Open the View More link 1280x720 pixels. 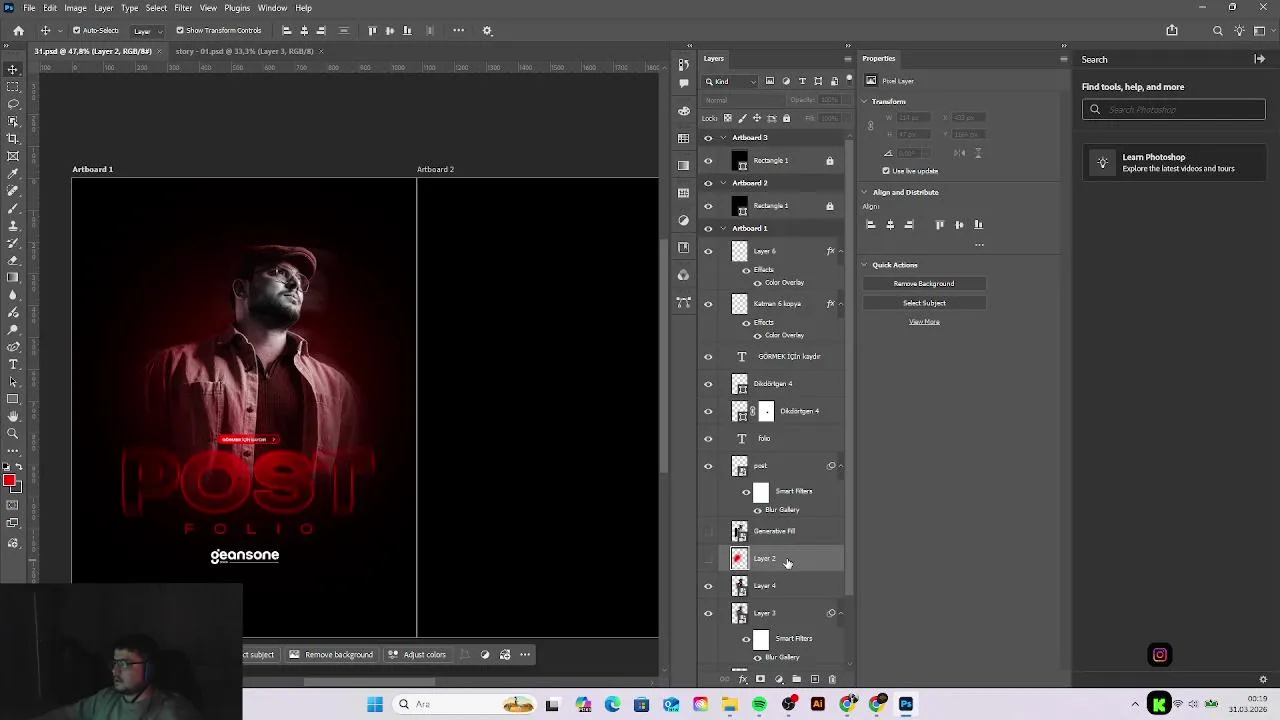[x=924, y=322]
